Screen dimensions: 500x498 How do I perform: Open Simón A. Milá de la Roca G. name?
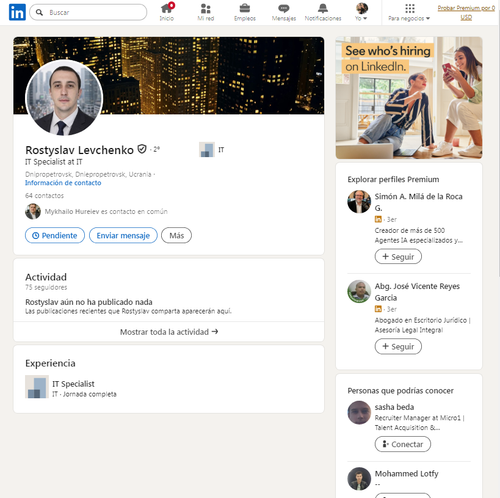(418, 202)
